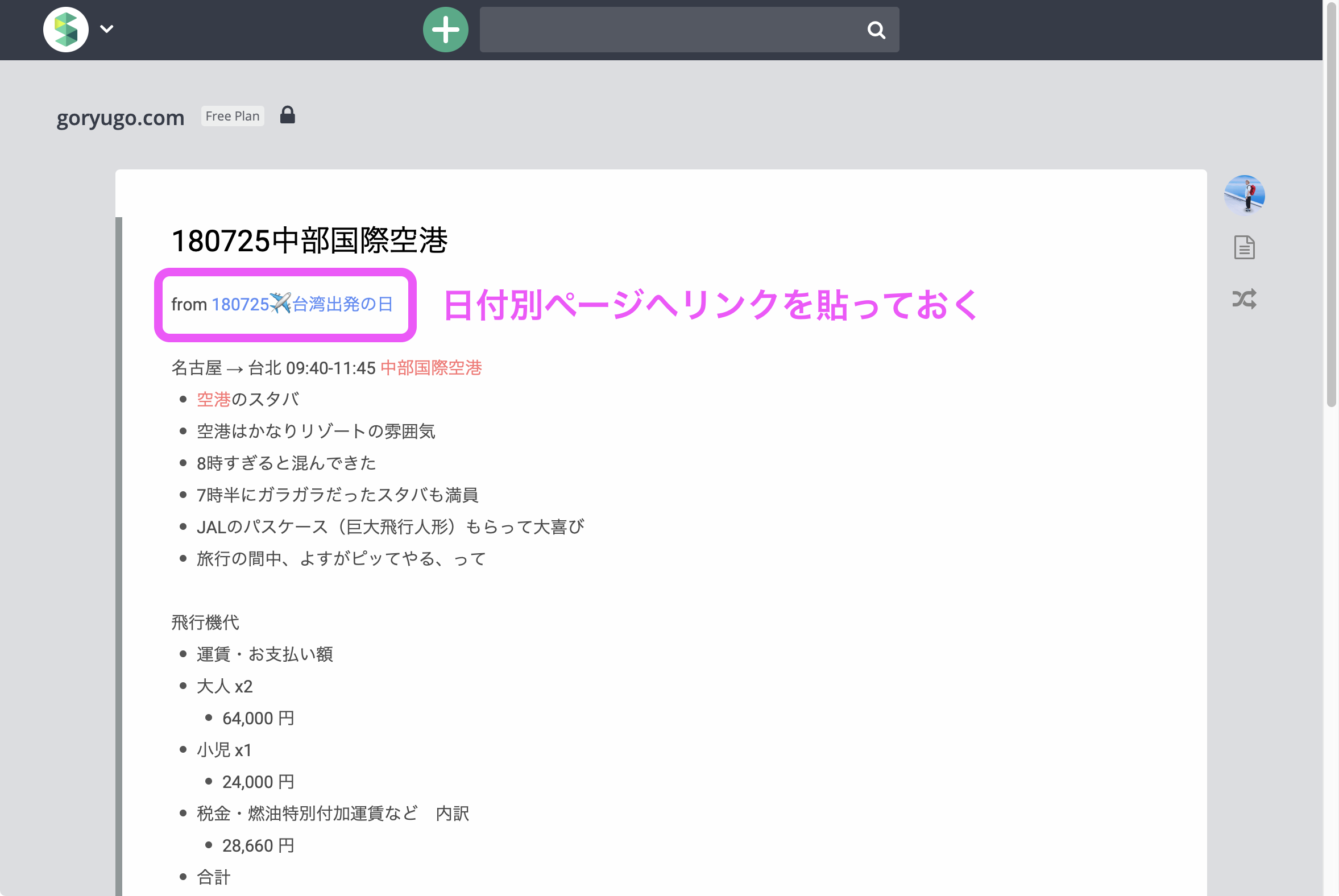Image resolution: width=1339 pixels, height=896 pixels.
Task: Click the search magnifier icon
Action: click(x=876, y=30)
